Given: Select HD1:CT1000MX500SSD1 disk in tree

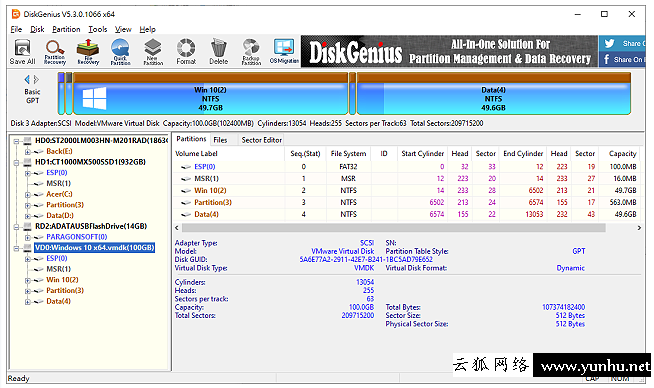Looking at the screenshot, I should coord(90,162).
